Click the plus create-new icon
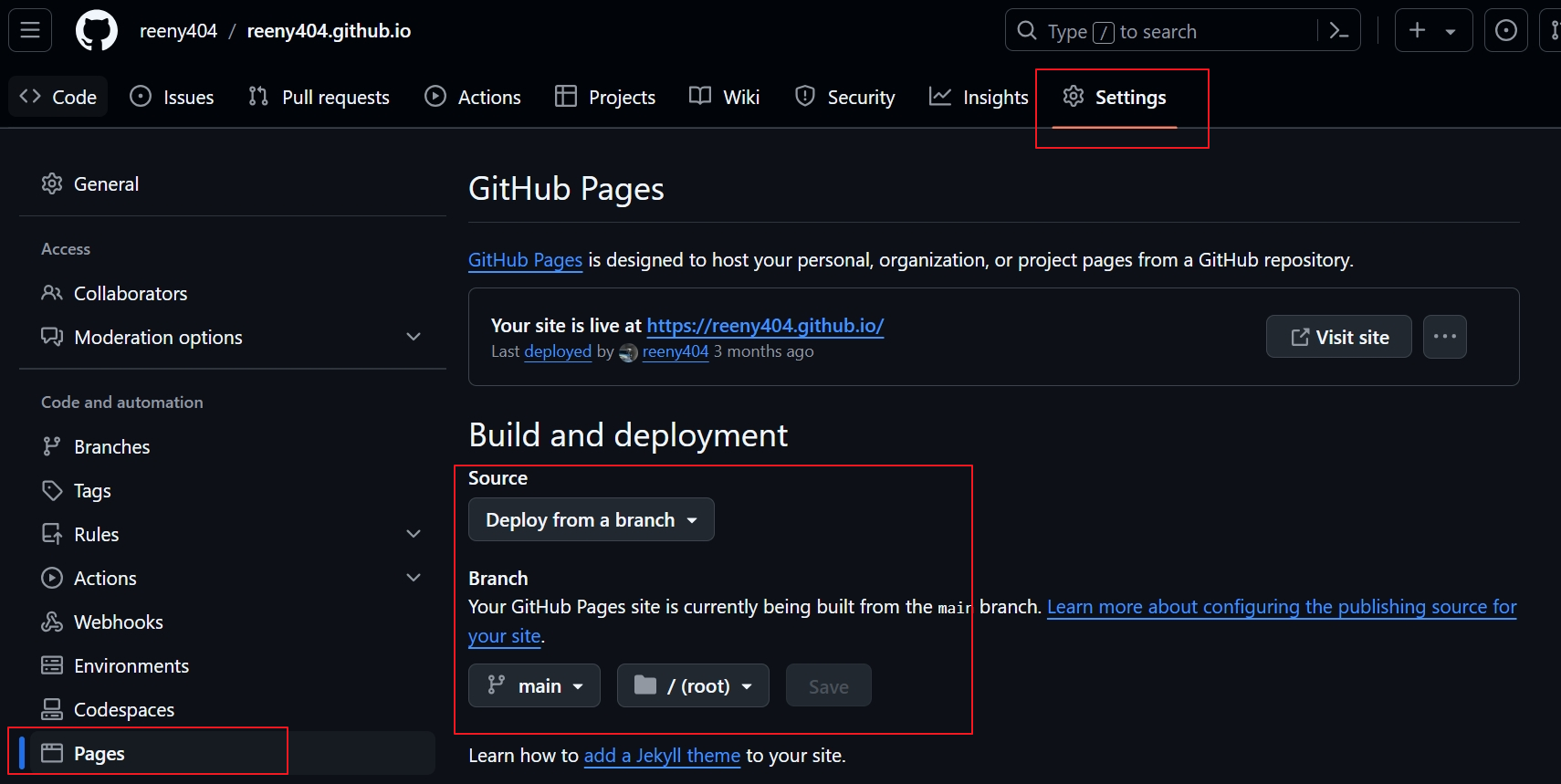This screenshot has width=1561, height=784. coord(1417,30)
